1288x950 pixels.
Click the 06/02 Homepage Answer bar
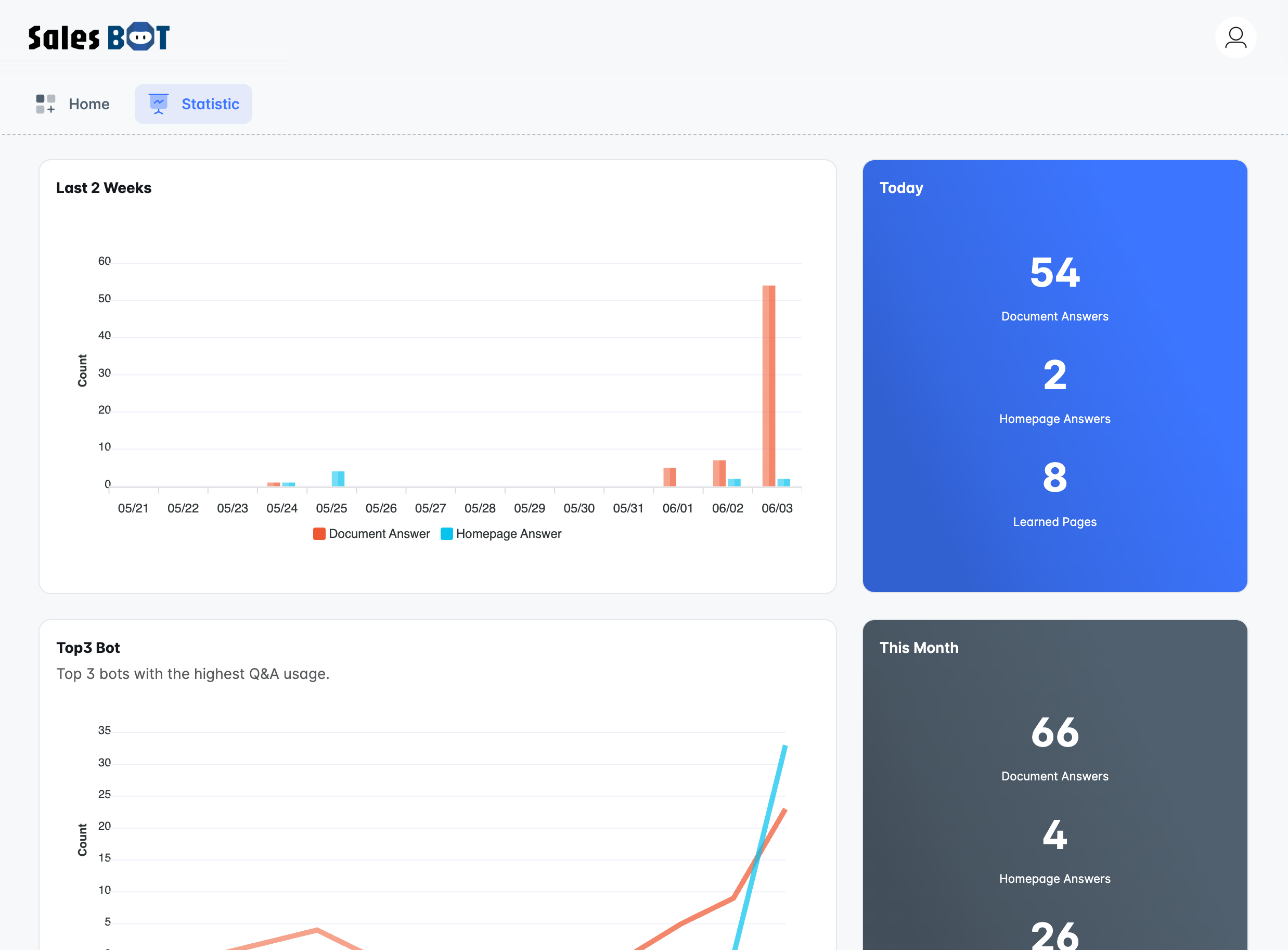(735, 482)
